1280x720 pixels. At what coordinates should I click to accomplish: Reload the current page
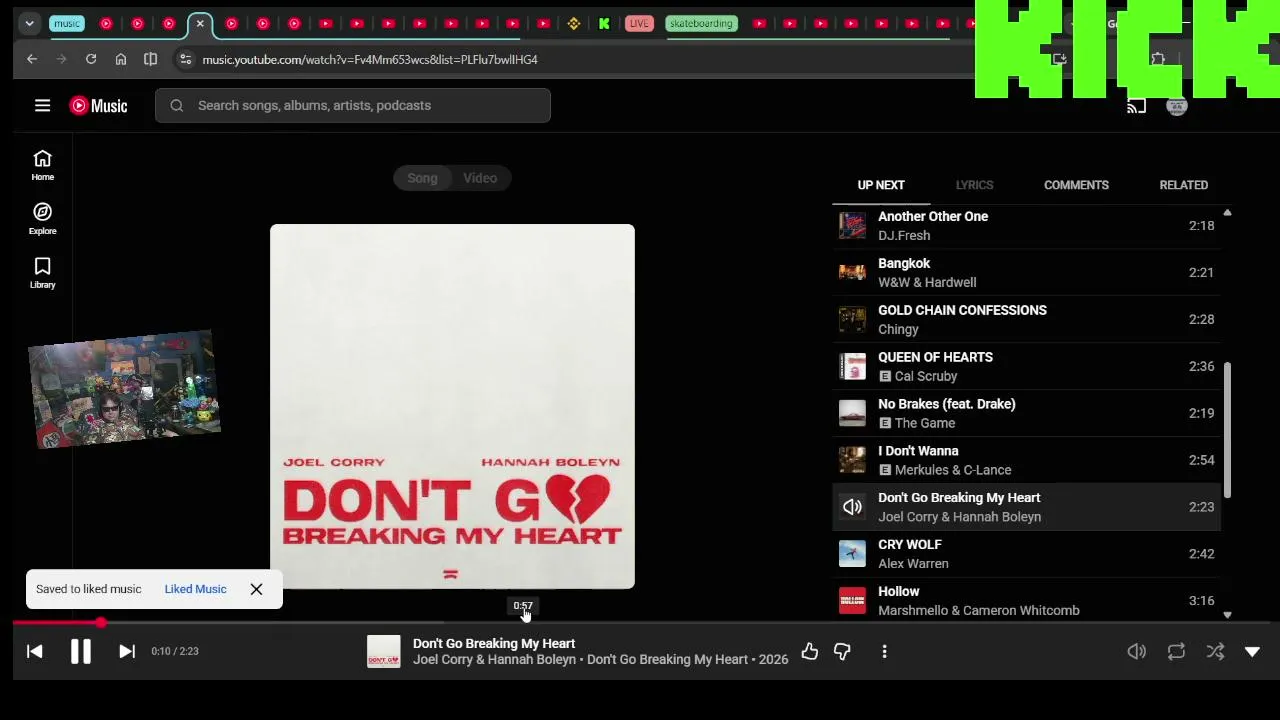(91, 59)
